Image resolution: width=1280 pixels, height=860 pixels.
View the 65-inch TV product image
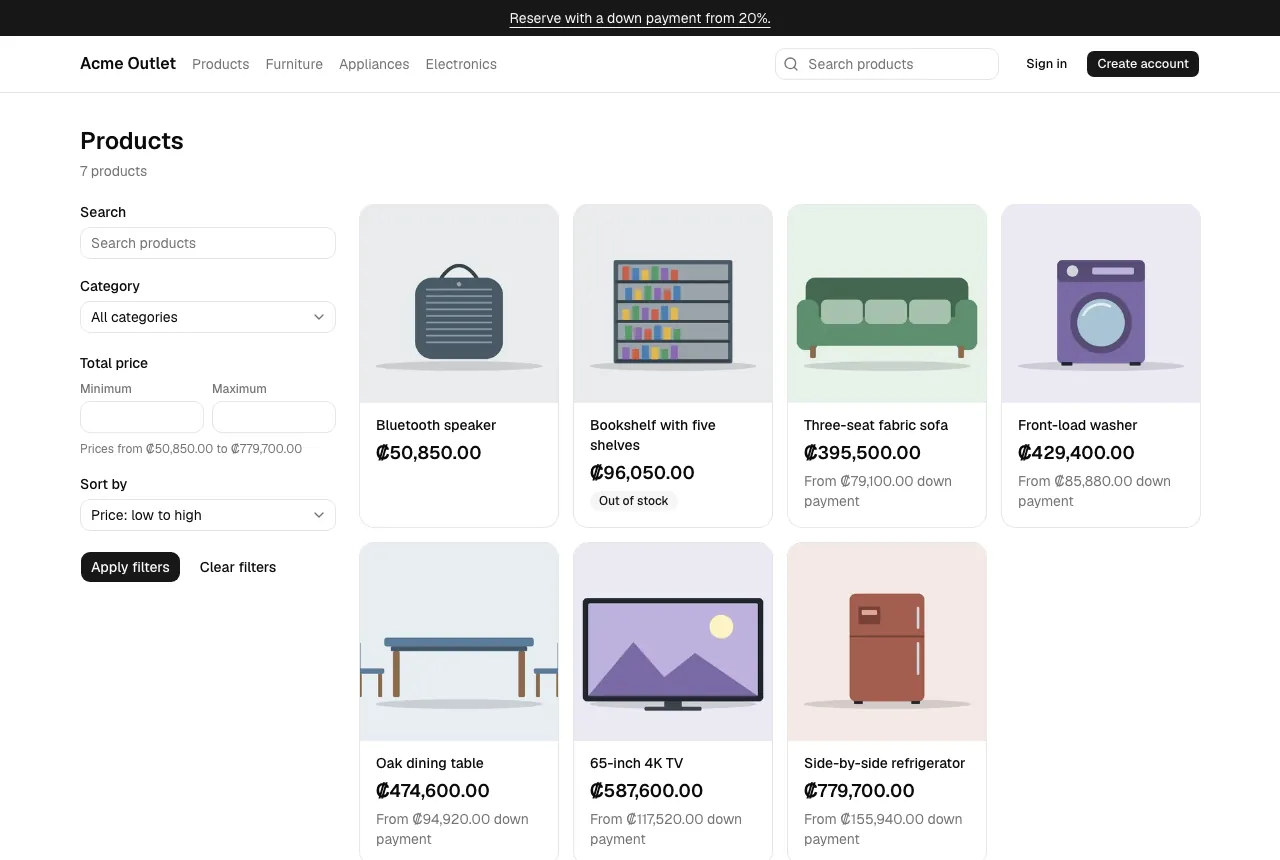tap(673, 642)
